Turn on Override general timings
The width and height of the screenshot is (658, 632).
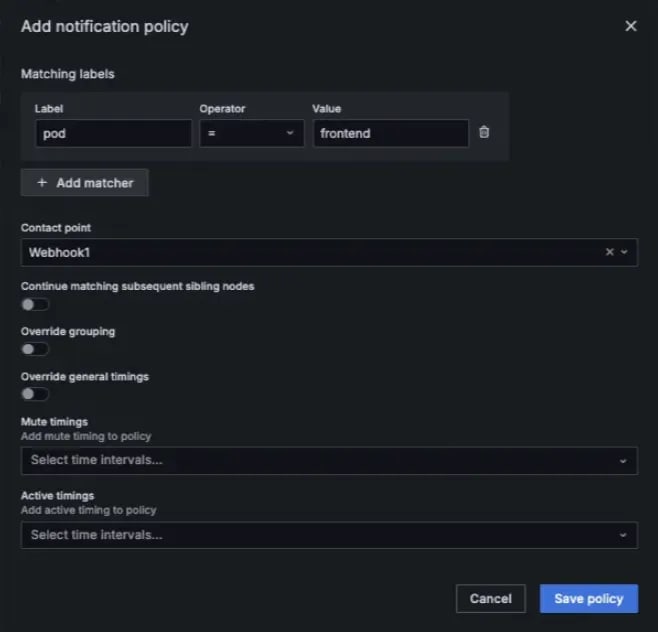pos(35,394)
